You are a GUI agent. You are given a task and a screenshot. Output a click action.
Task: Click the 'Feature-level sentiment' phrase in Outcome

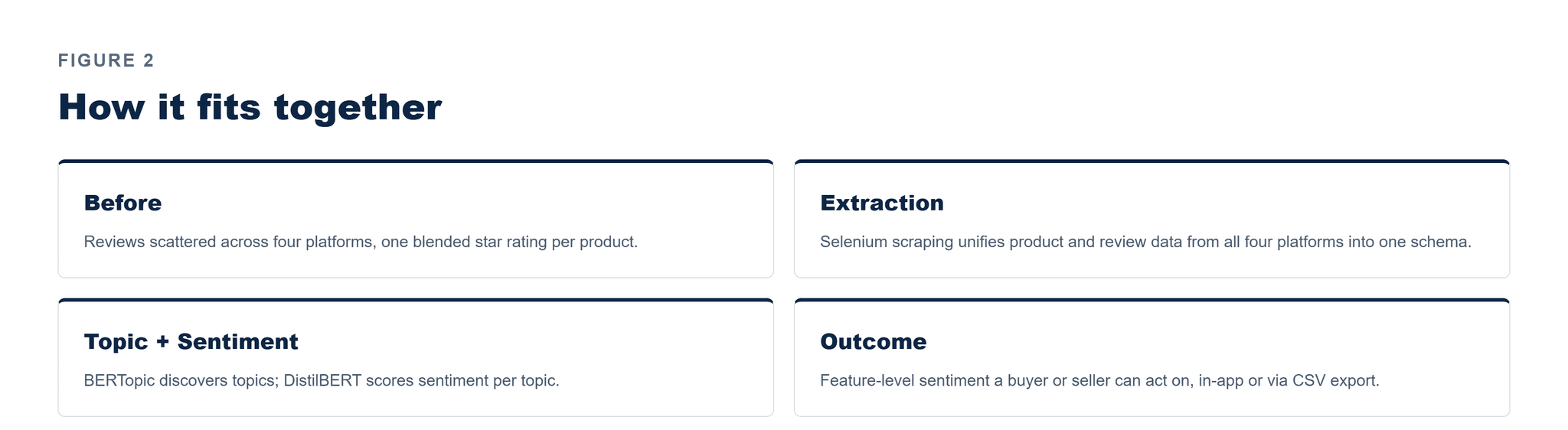pos(904,380)
